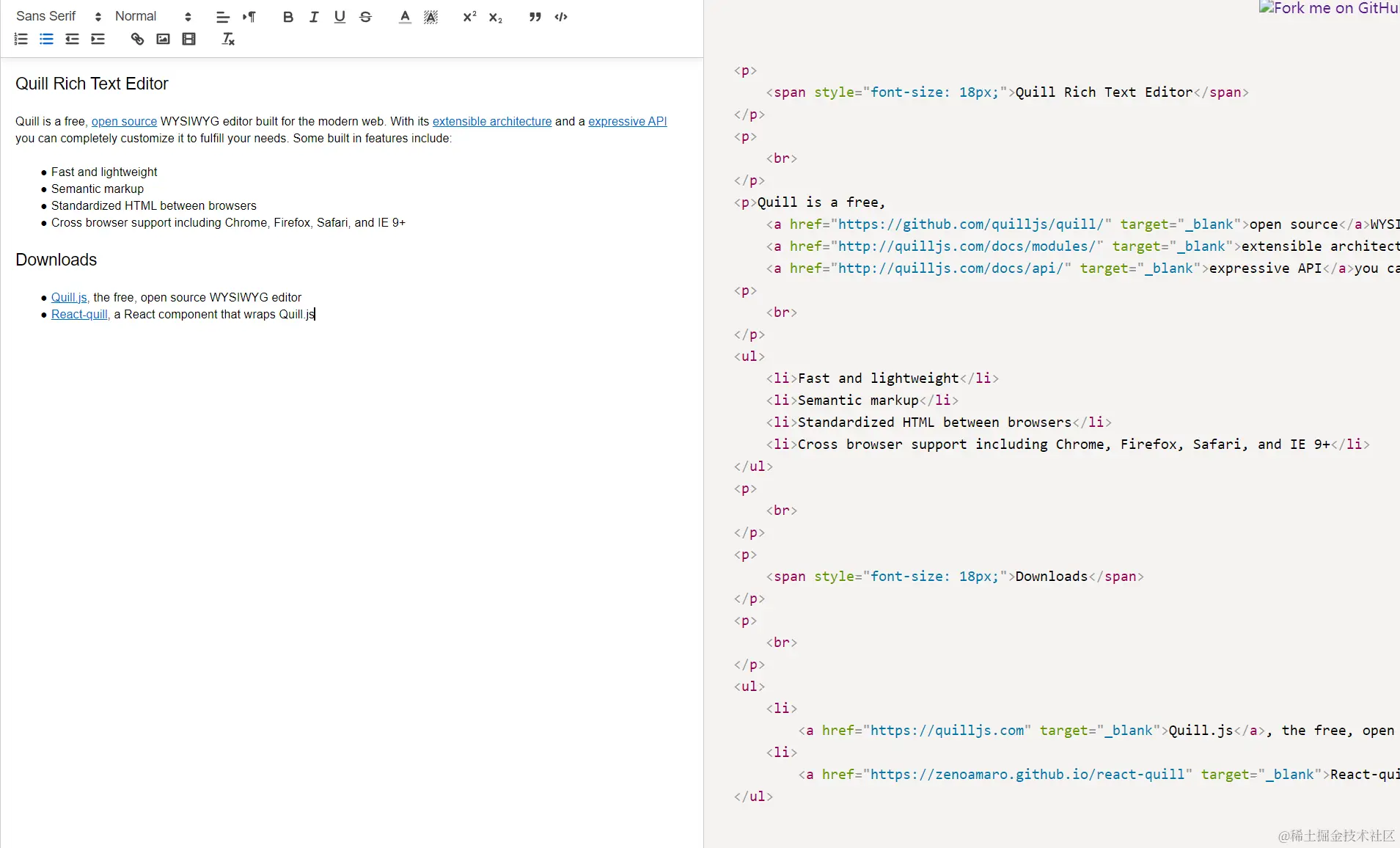
Task: Toggle right-to-left text direction
Action: (249, 17)
